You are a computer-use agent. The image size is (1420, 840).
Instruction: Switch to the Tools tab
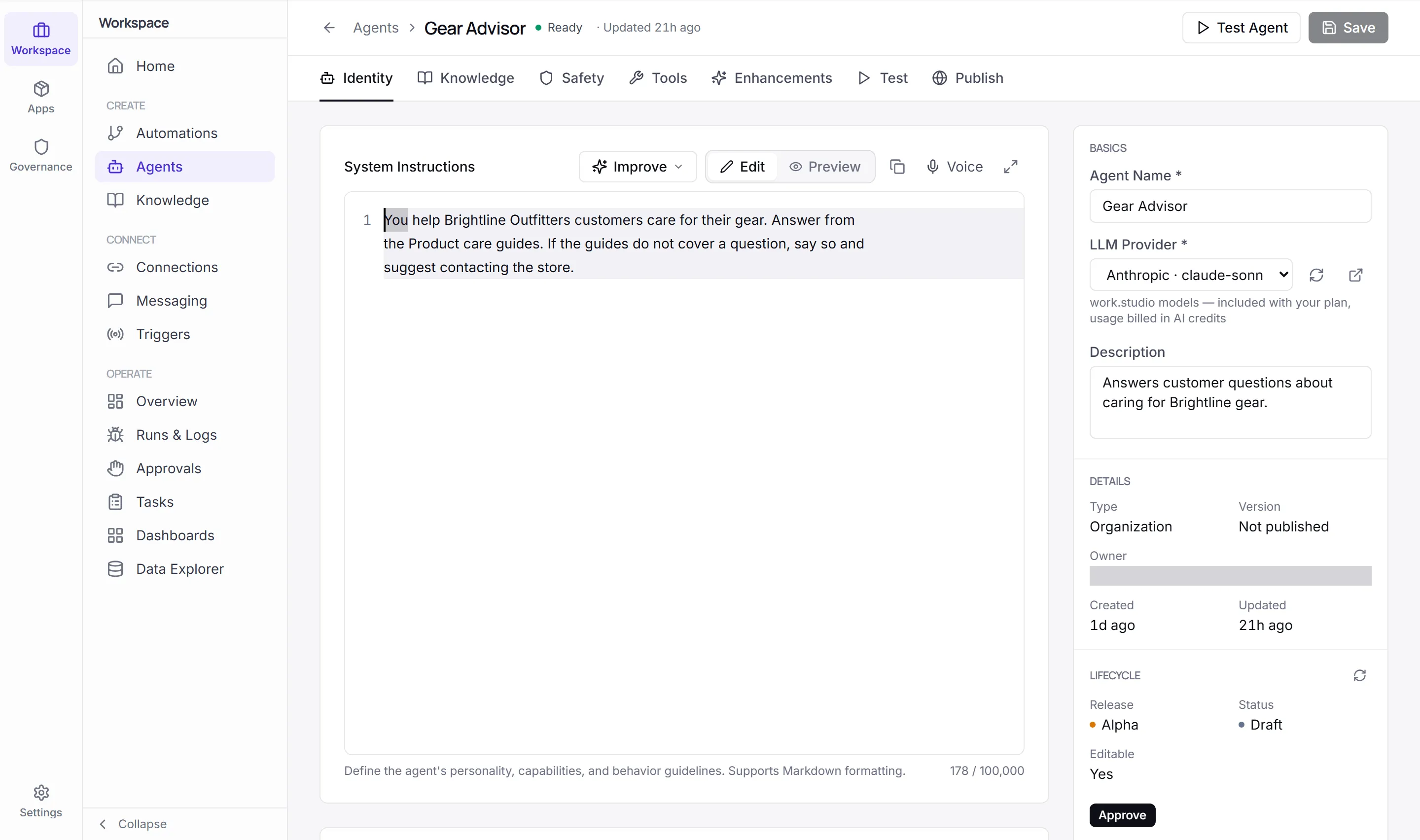(658, 78)
